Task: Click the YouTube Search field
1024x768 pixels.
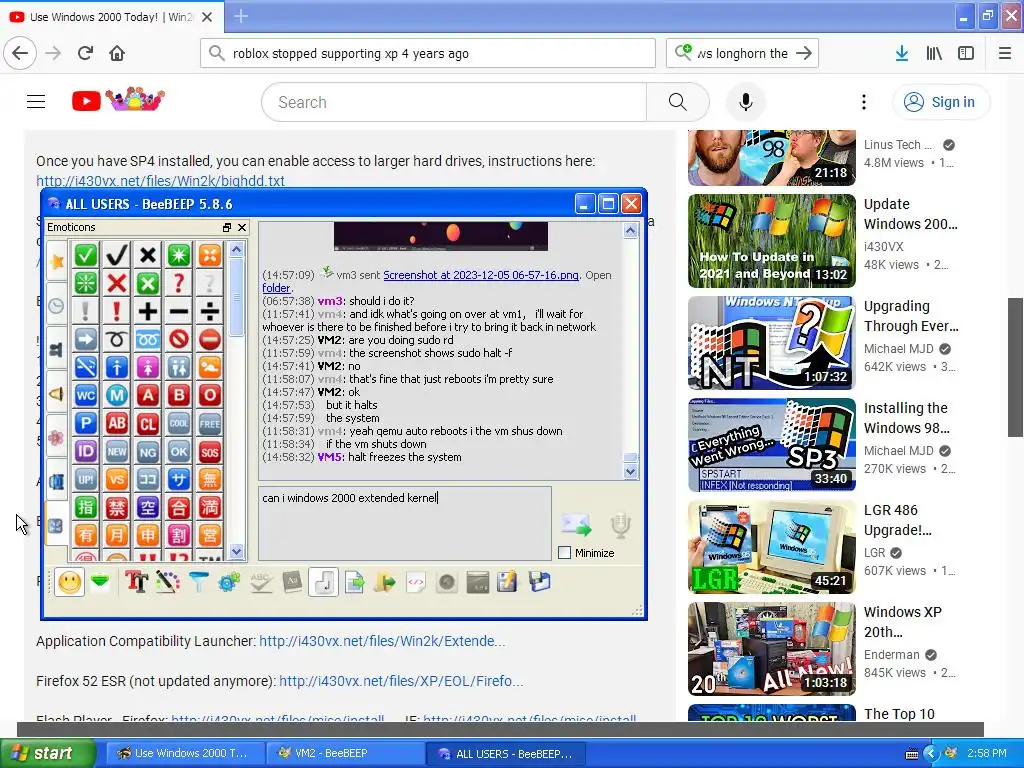Action: pyautogui.click(x=454, y=102)
